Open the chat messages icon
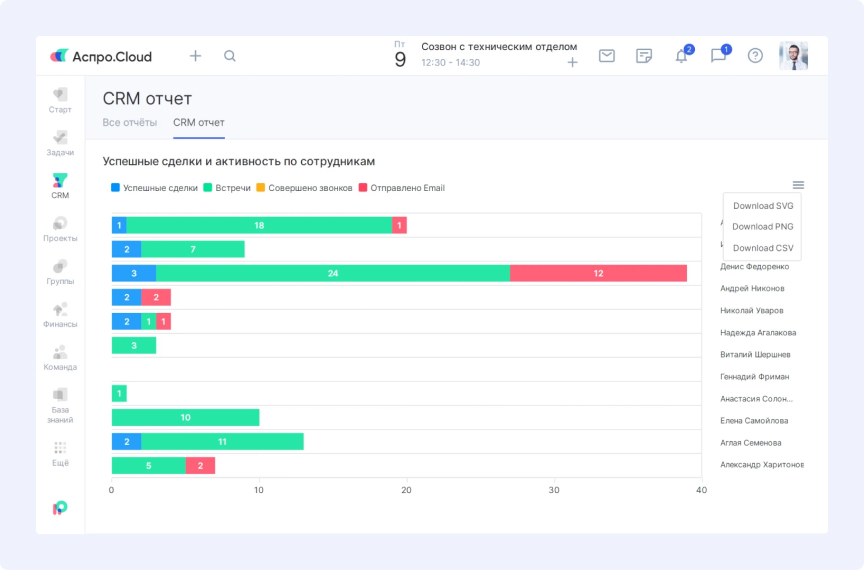Image resolution: width=864 pixels, height=570 pixels. [718, 56]
